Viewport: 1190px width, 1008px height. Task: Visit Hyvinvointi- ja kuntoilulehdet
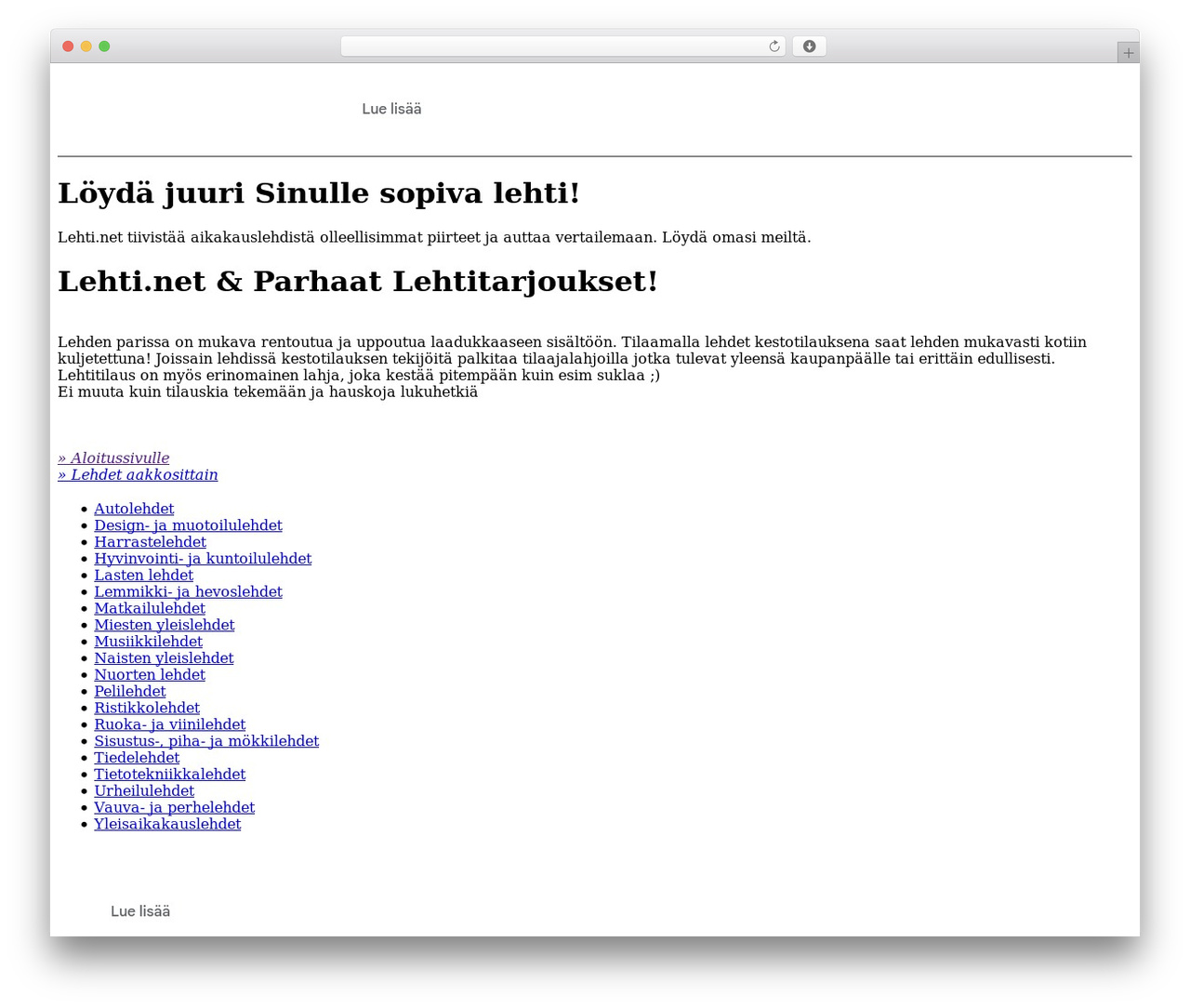(x=203, y=559)
